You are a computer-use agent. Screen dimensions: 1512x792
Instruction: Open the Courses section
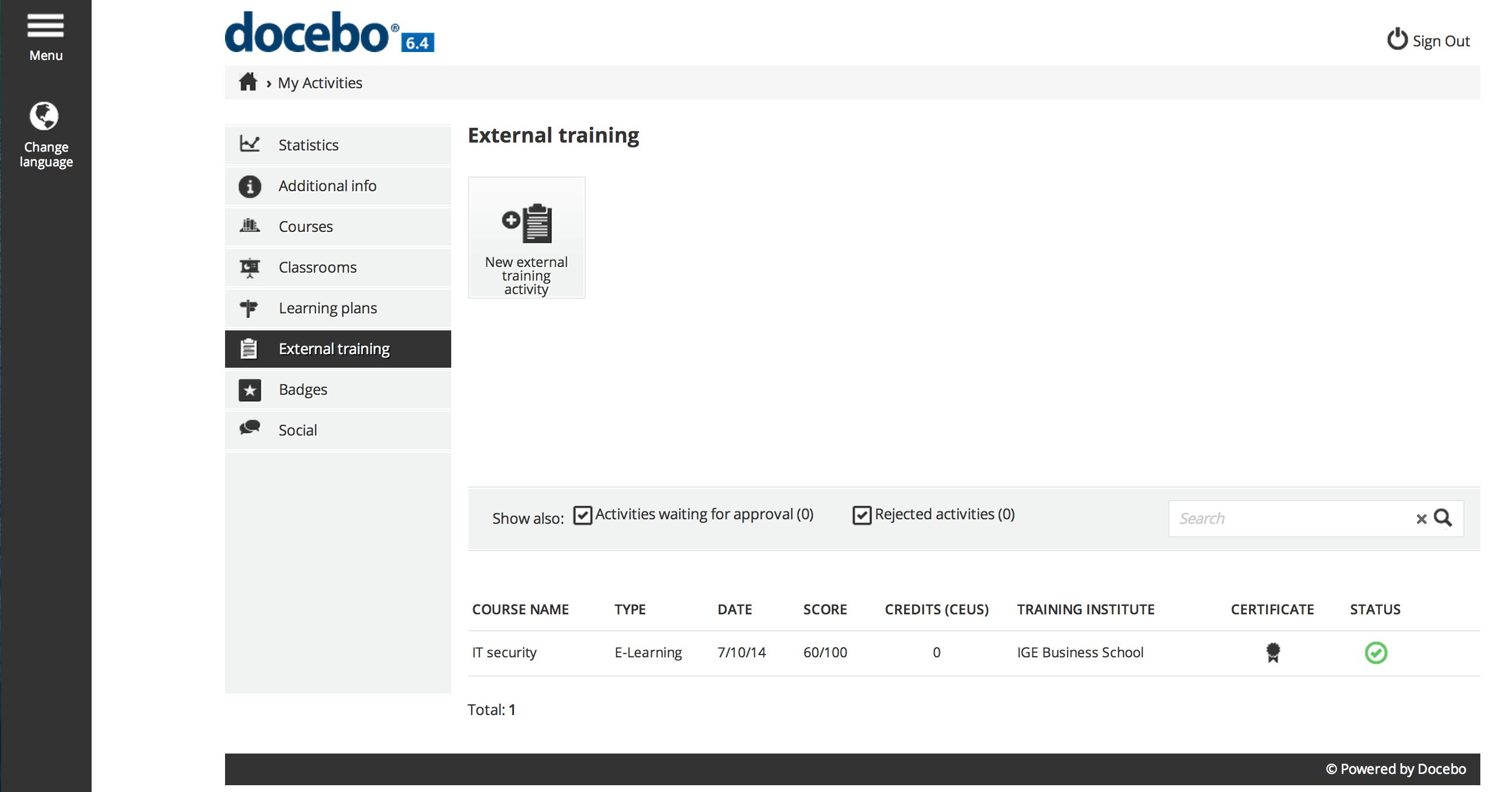(x=338, y=227)
